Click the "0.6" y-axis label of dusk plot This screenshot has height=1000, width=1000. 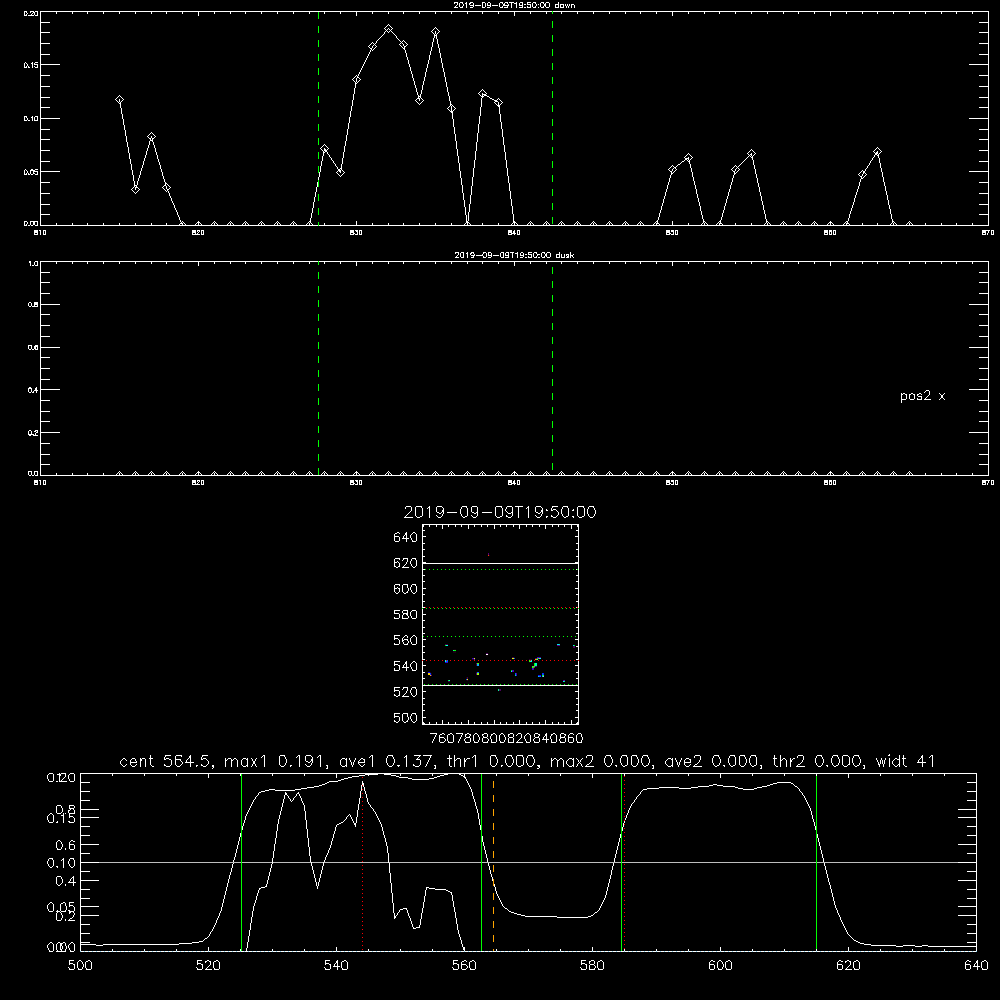(33, 348)
